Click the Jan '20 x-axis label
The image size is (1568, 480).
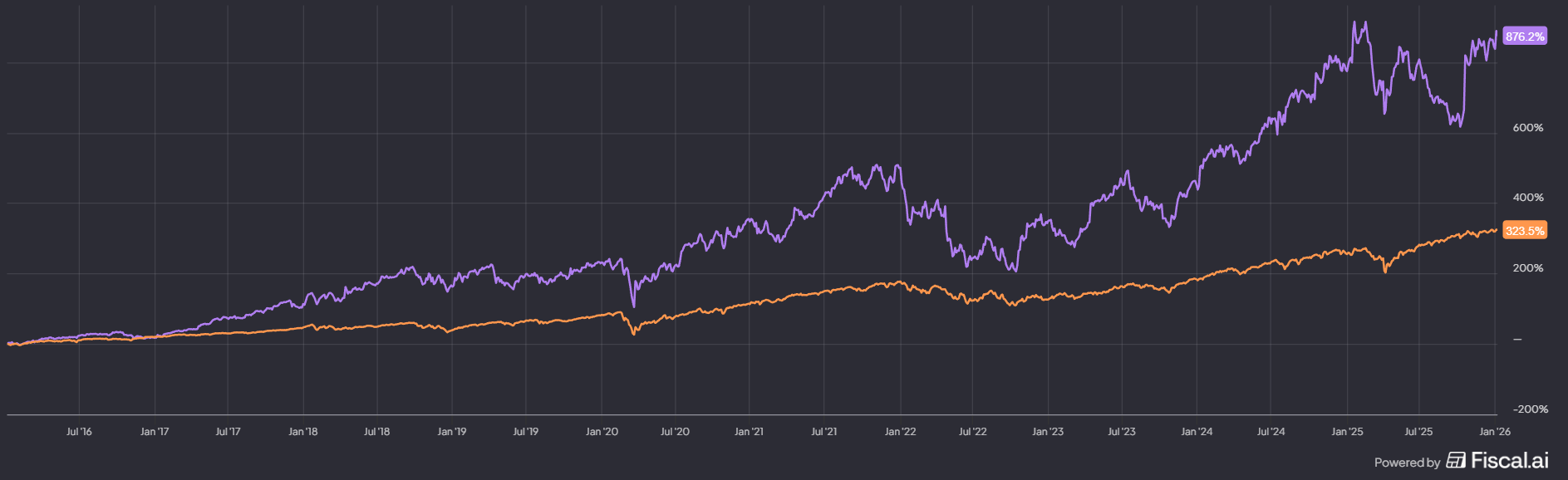602,432
